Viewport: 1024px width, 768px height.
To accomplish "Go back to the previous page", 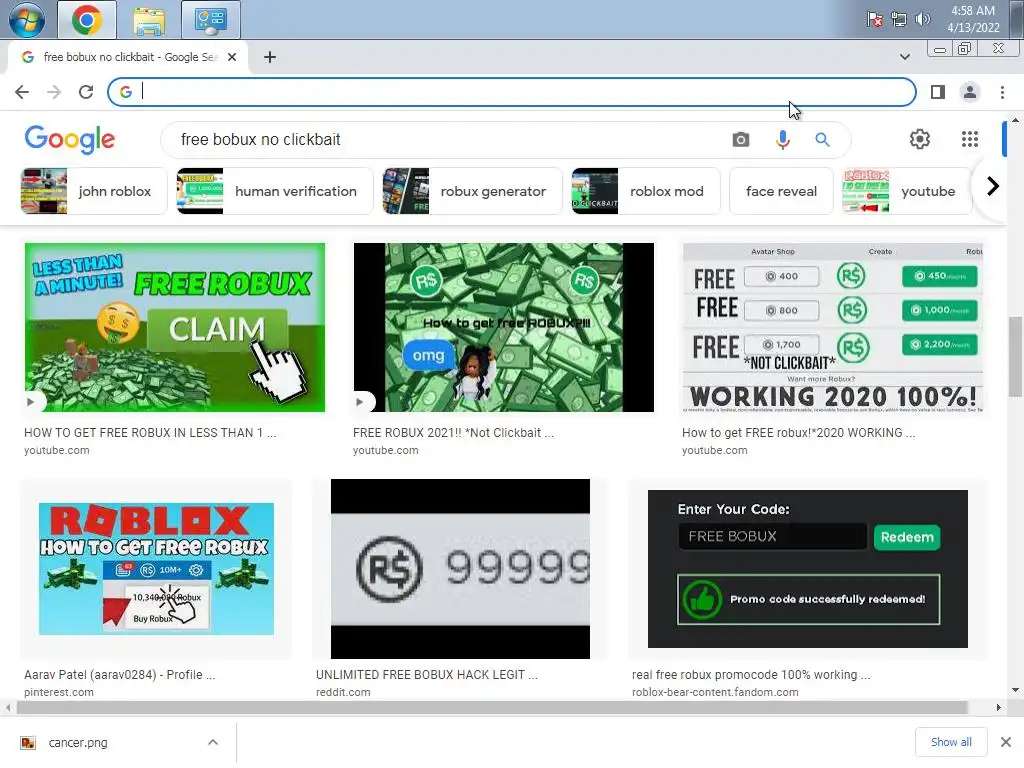I will (x=22, y=92).
